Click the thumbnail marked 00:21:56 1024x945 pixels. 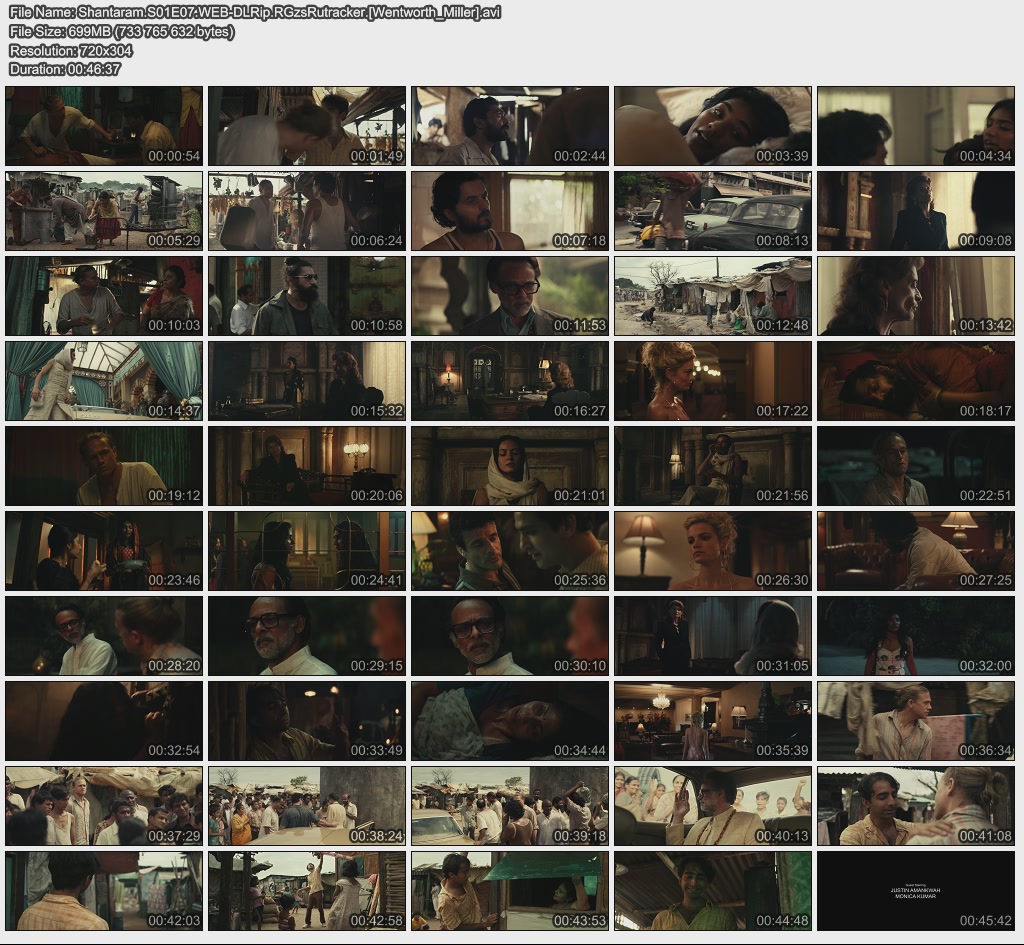point(713,466)
